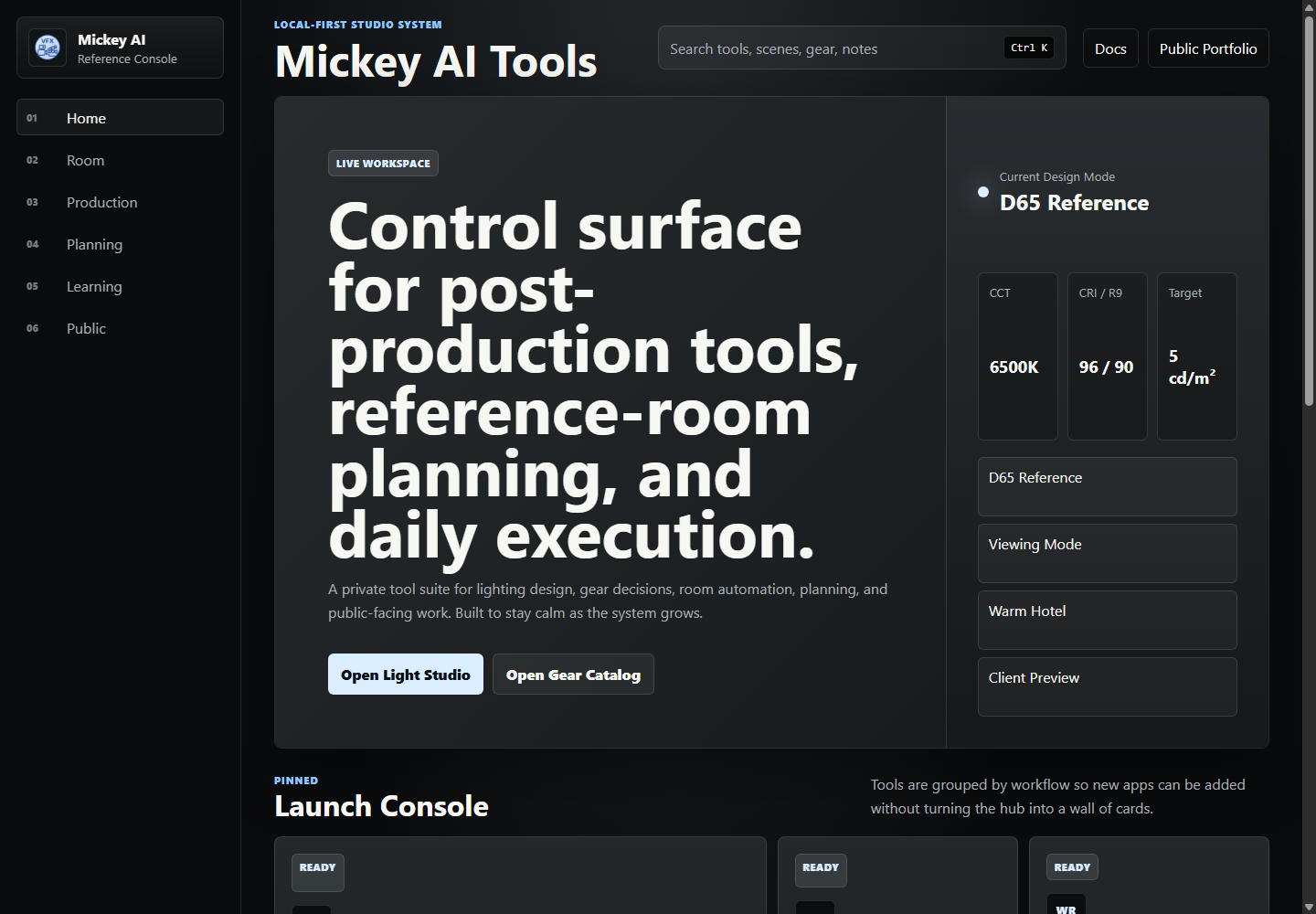This screenshot has height=914, width=1316.
Task: Go to Room in the sidebar
Action: pyautogui.click(x=120, y=160)
